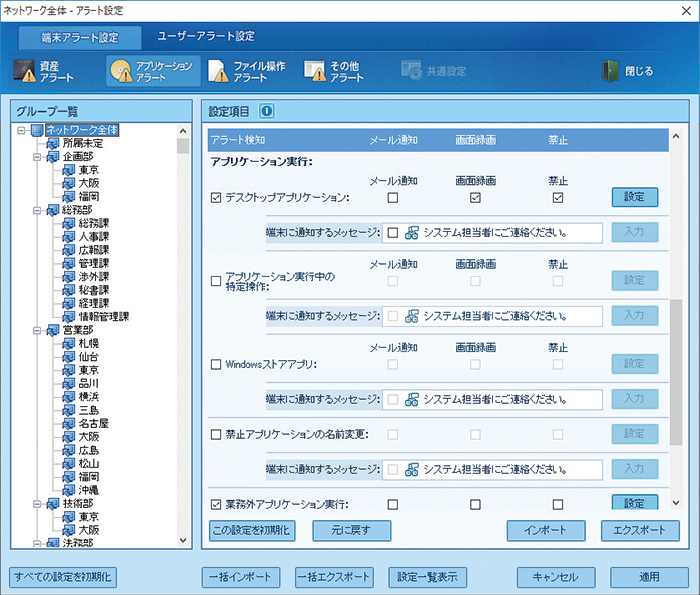Click the キャンセル button

pyautogui.click(x=556, y=577)
